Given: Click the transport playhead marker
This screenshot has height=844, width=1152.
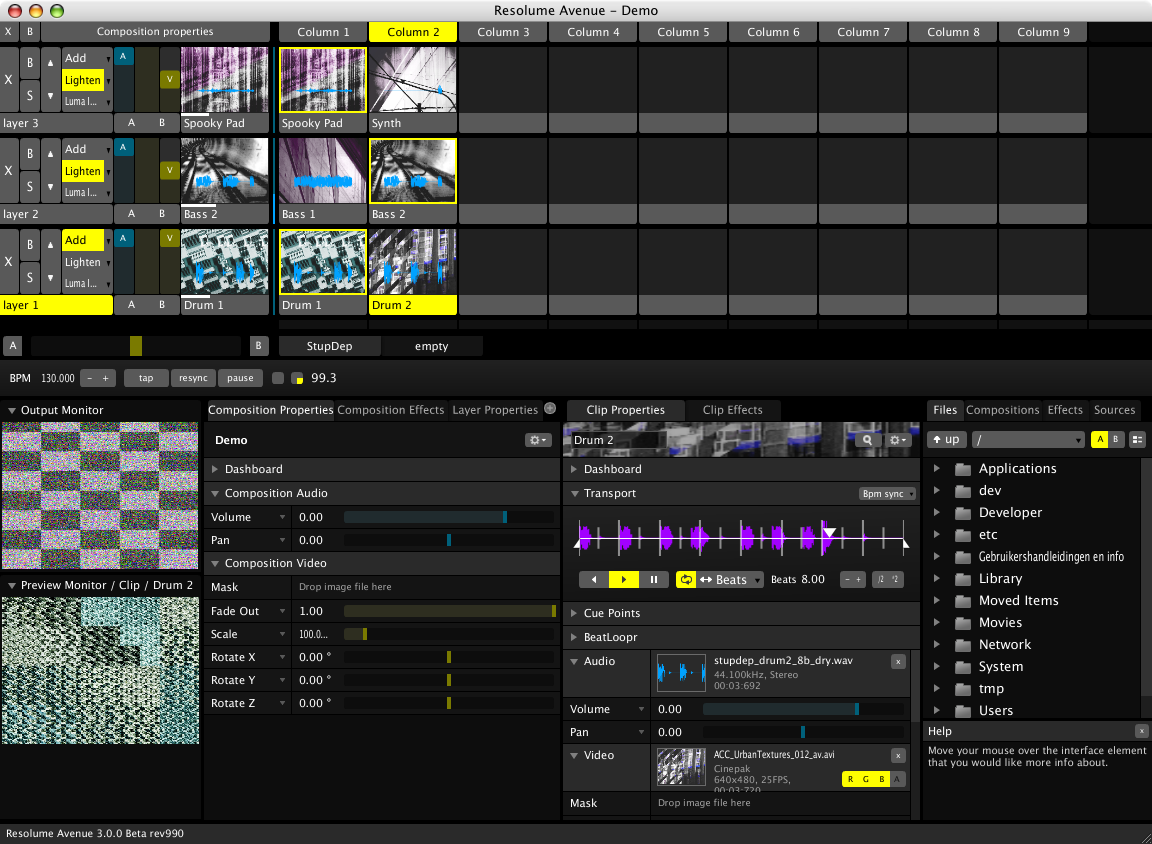Looking at the screenshot, I should pos(829,533).
